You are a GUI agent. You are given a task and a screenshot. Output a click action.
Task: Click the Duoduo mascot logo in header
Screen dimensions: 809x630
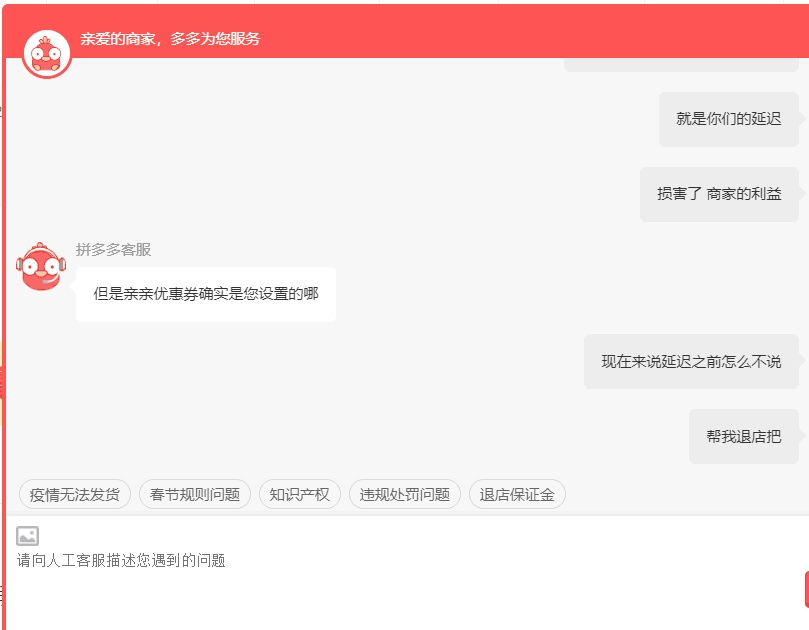46,54
